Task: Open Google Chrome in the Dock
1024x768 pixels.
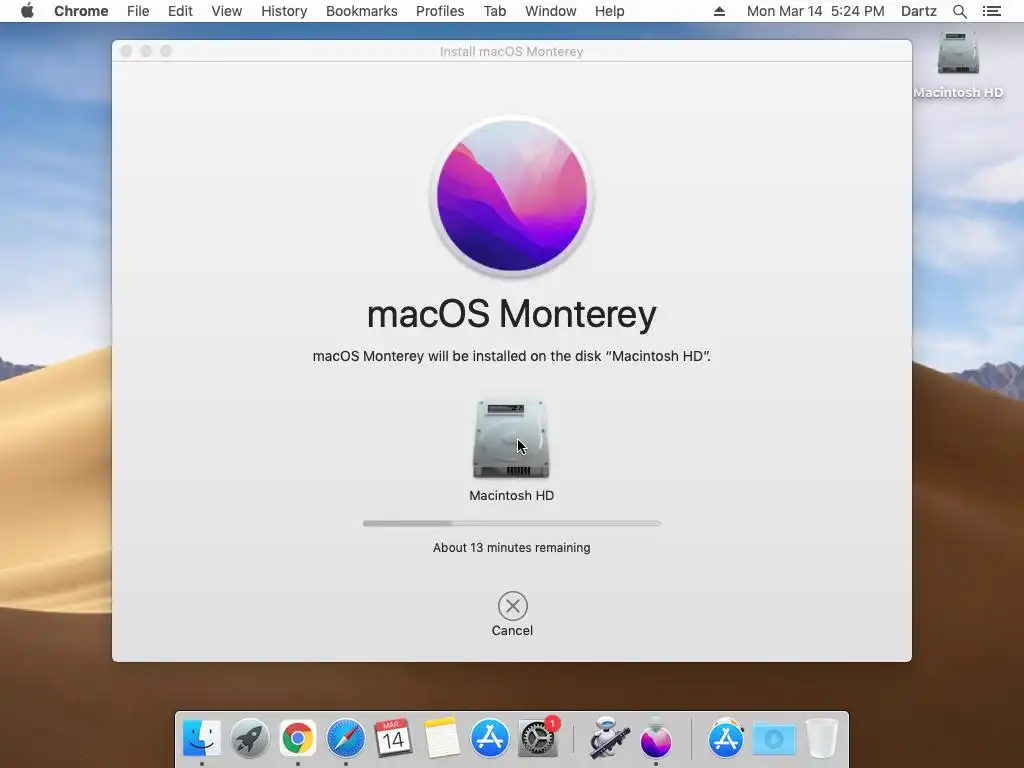Action: 298,739
